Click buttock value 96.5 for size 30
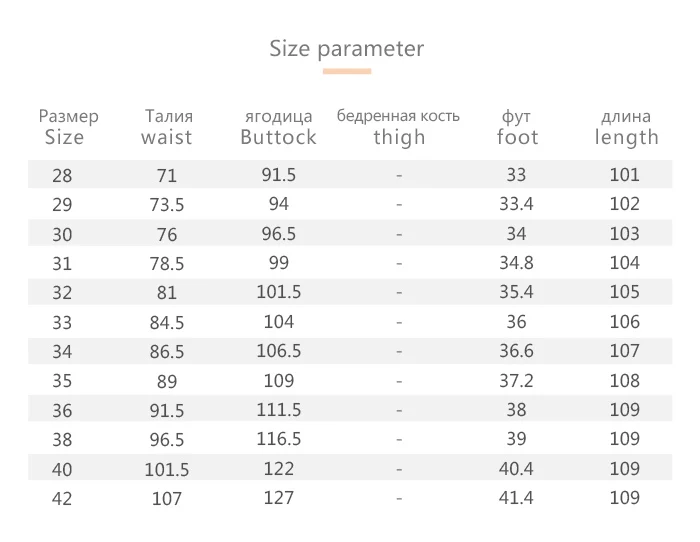Image resolution: width=700 pixels, height=542 pixels. click(279, 234)
